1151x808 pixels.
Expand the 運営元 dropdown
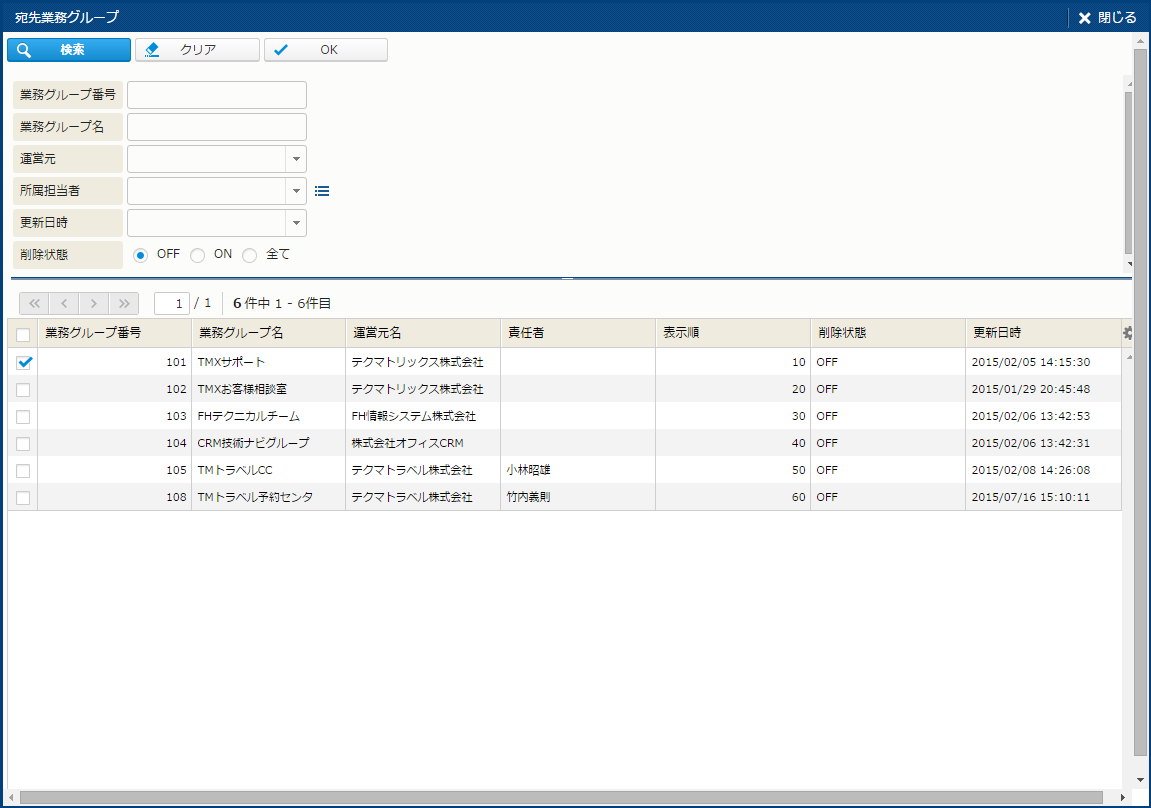click(296, 159)
